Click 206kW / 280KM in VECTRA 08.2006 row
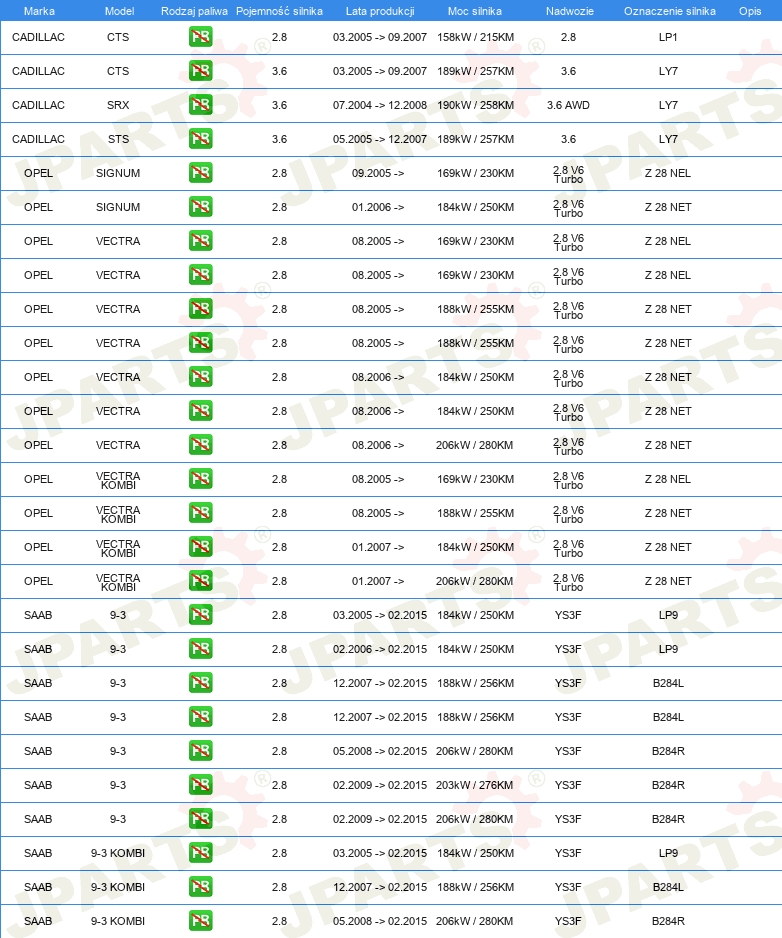 474,445
